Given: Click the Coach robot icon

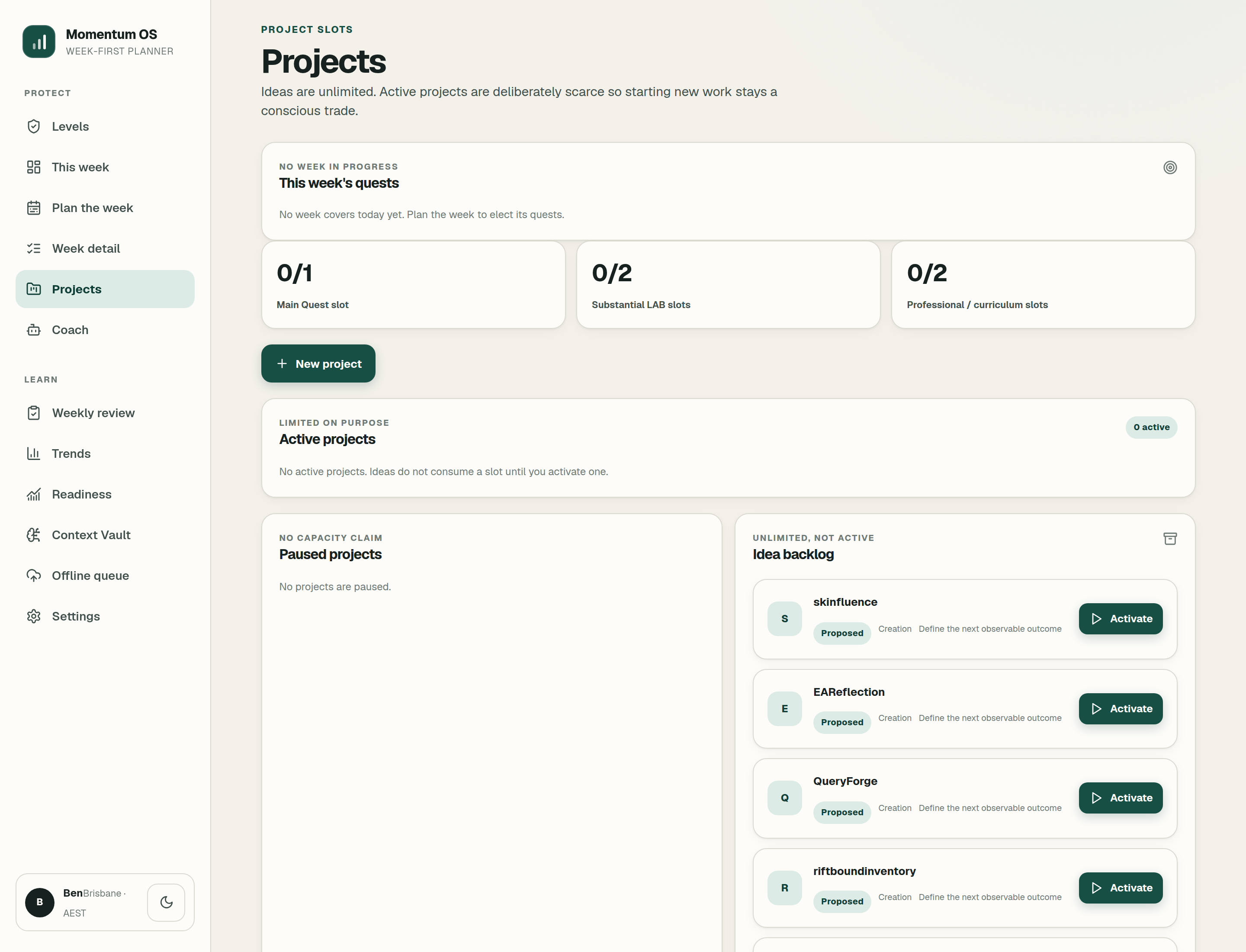Looking at the screenshot, I should [x=34, y=330].
